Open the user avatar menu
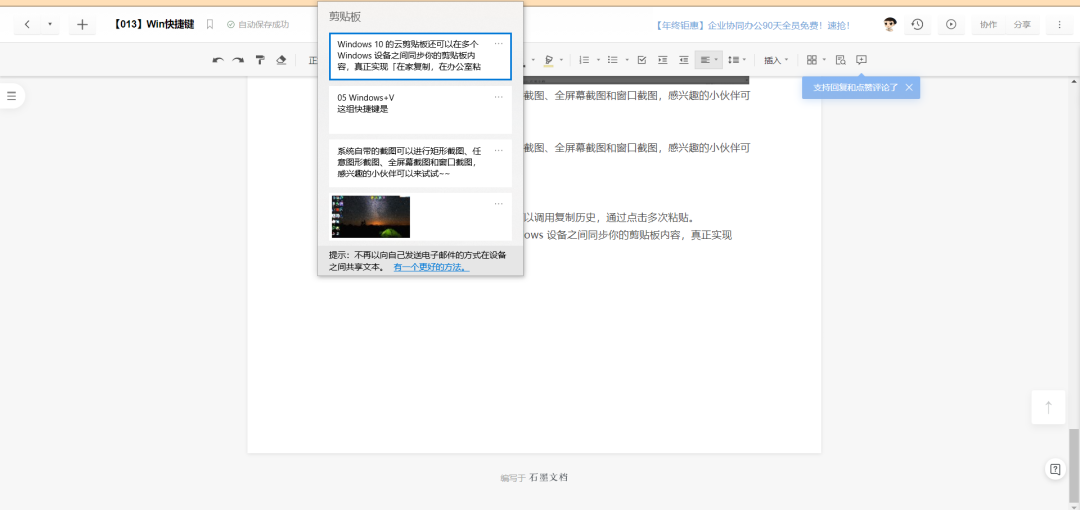 tap(890, 25)
